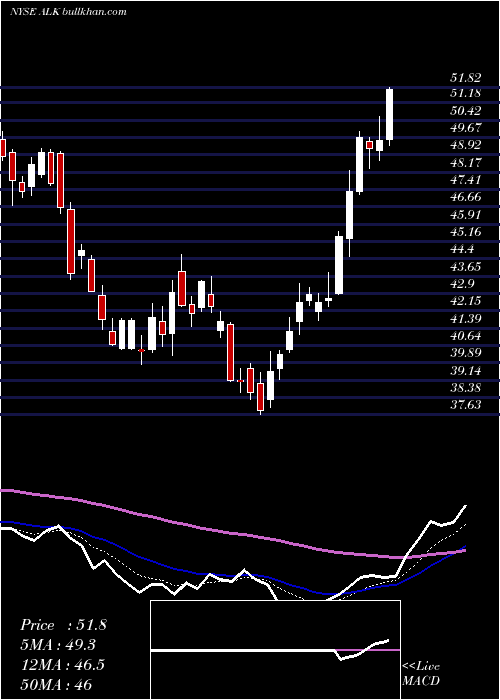Click the 45.16 price axis label
500x700 pixels.
(x=466, y=232)
